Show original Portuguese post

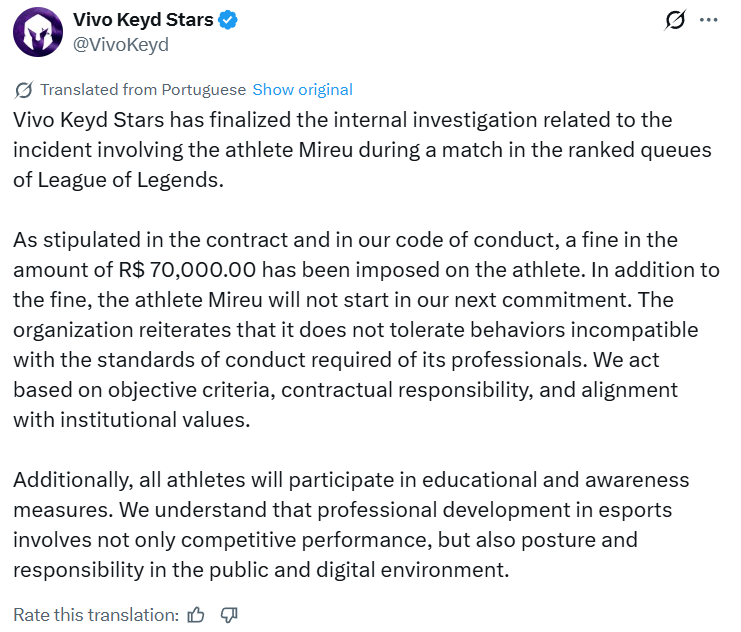(x=302, y=90)
